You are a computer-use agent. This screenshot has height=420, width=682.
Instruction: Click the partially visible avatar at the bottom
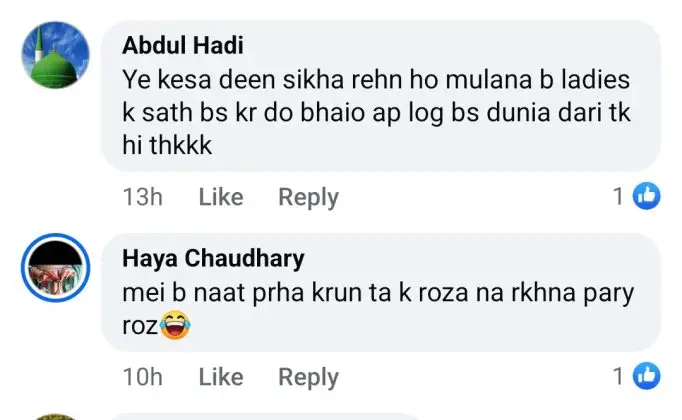(x=56, y=414)
